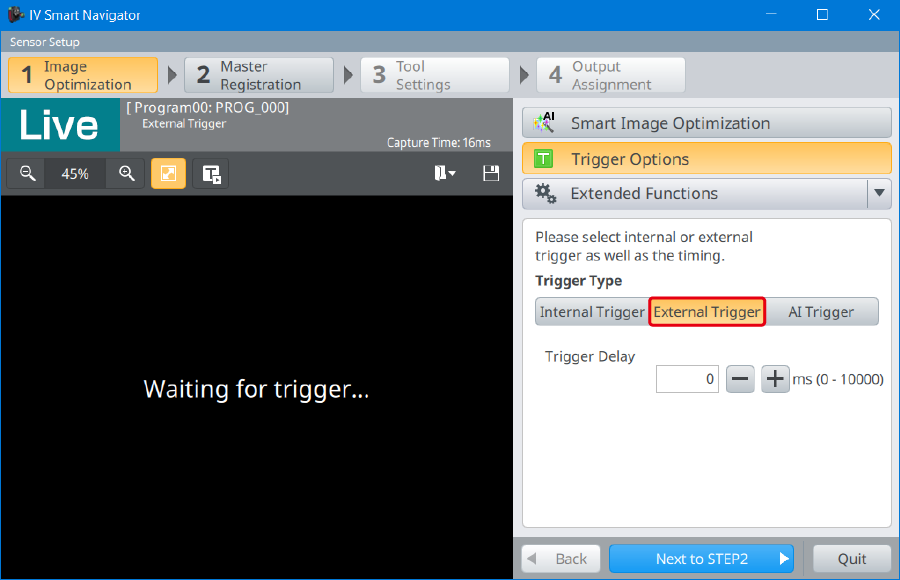
Task: Select the AI Trigger type
Action: (x=821, y=312)
